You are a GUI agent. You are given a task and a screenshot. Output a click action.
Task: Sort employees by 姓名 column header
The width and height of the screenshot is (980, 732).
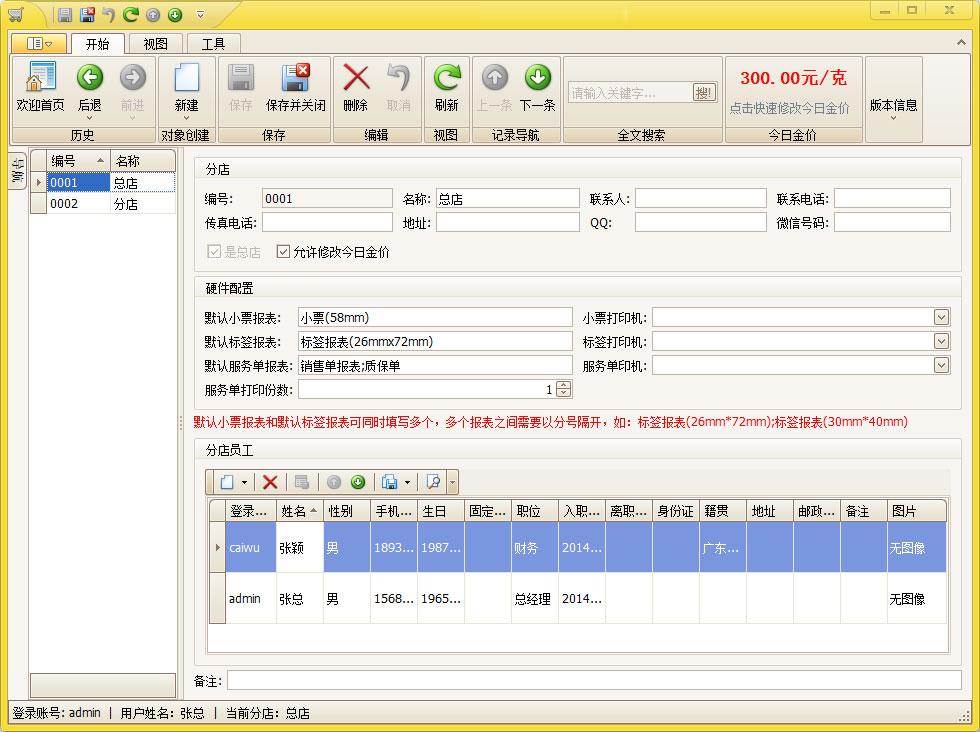pyautogui.click(x=299, y=511)
